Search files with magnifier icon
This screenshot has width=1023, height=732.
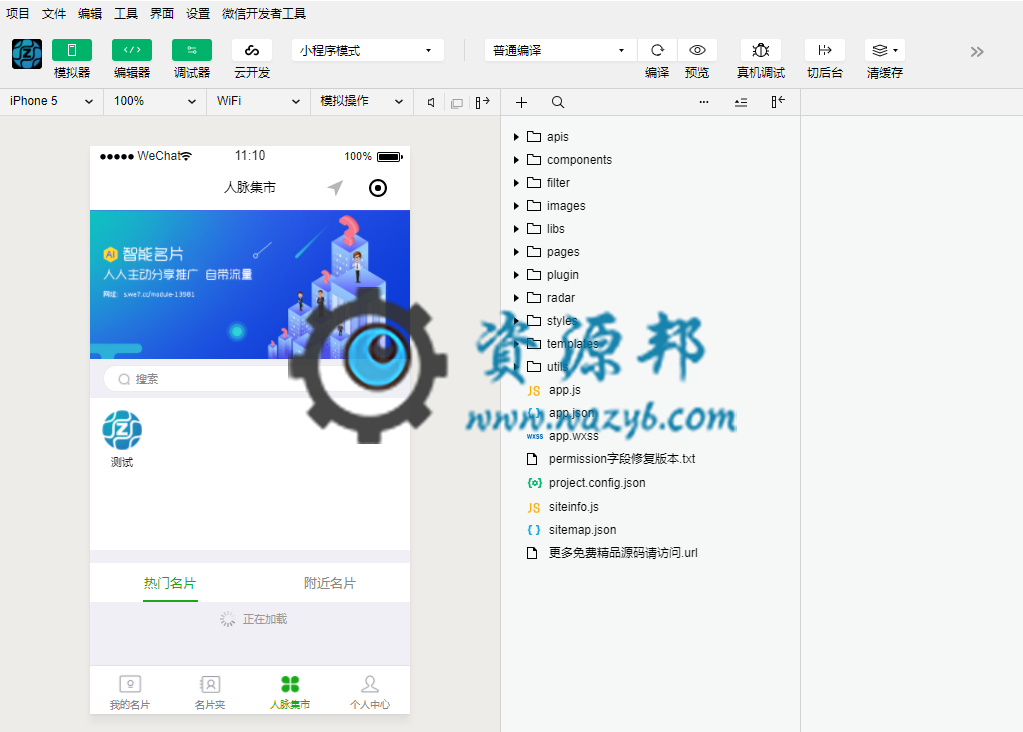click(558, 102)
